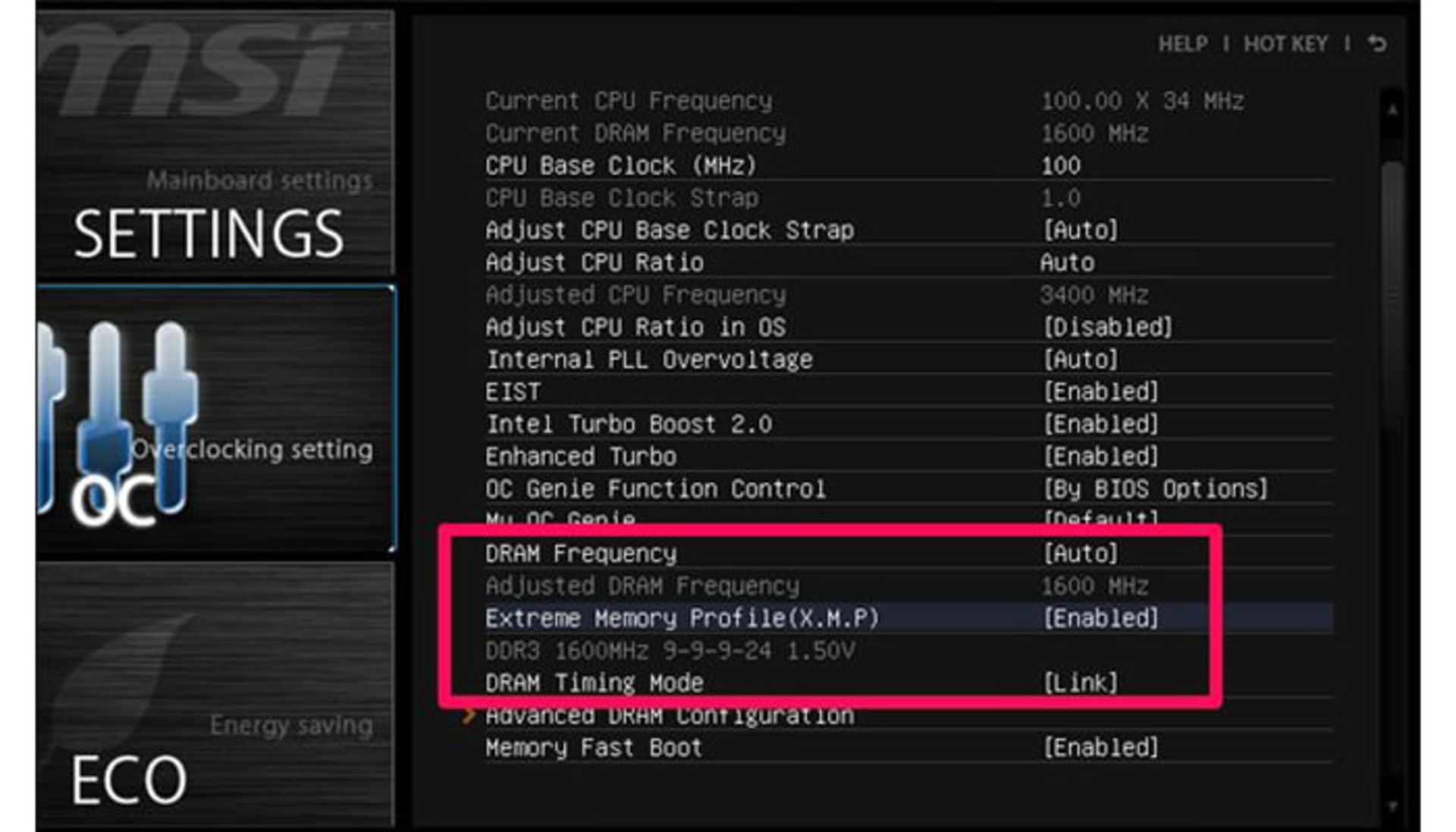Open the Adjust CPU Base Clock Strap option
Screen dimensions: 1456x832
1080,231
